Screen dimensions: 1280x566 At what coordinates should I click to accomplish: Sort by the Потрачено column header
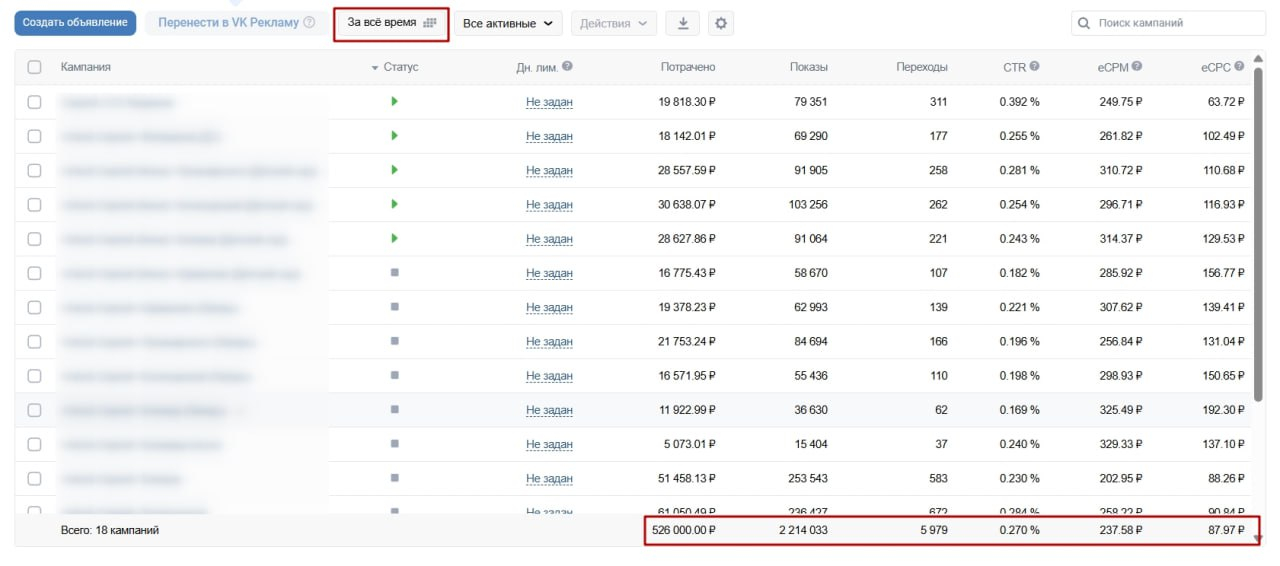tap(687, 67)
